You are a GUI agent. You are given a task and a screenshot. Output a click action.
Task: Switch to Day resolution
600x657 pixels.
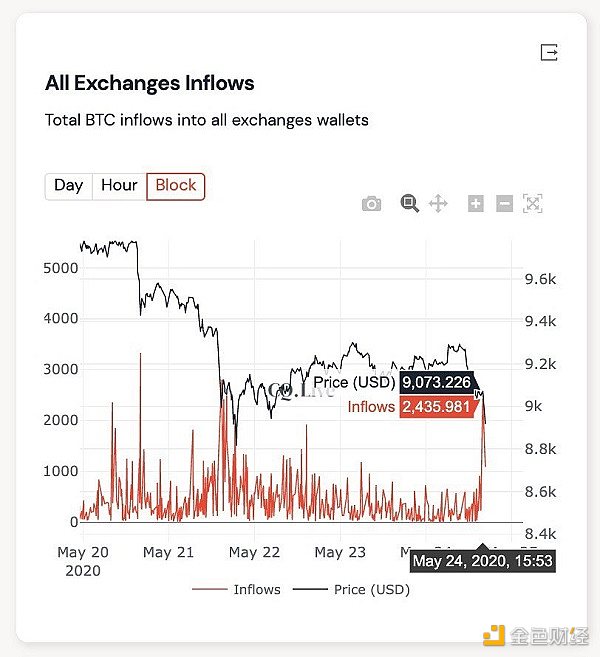pos(68,186)
